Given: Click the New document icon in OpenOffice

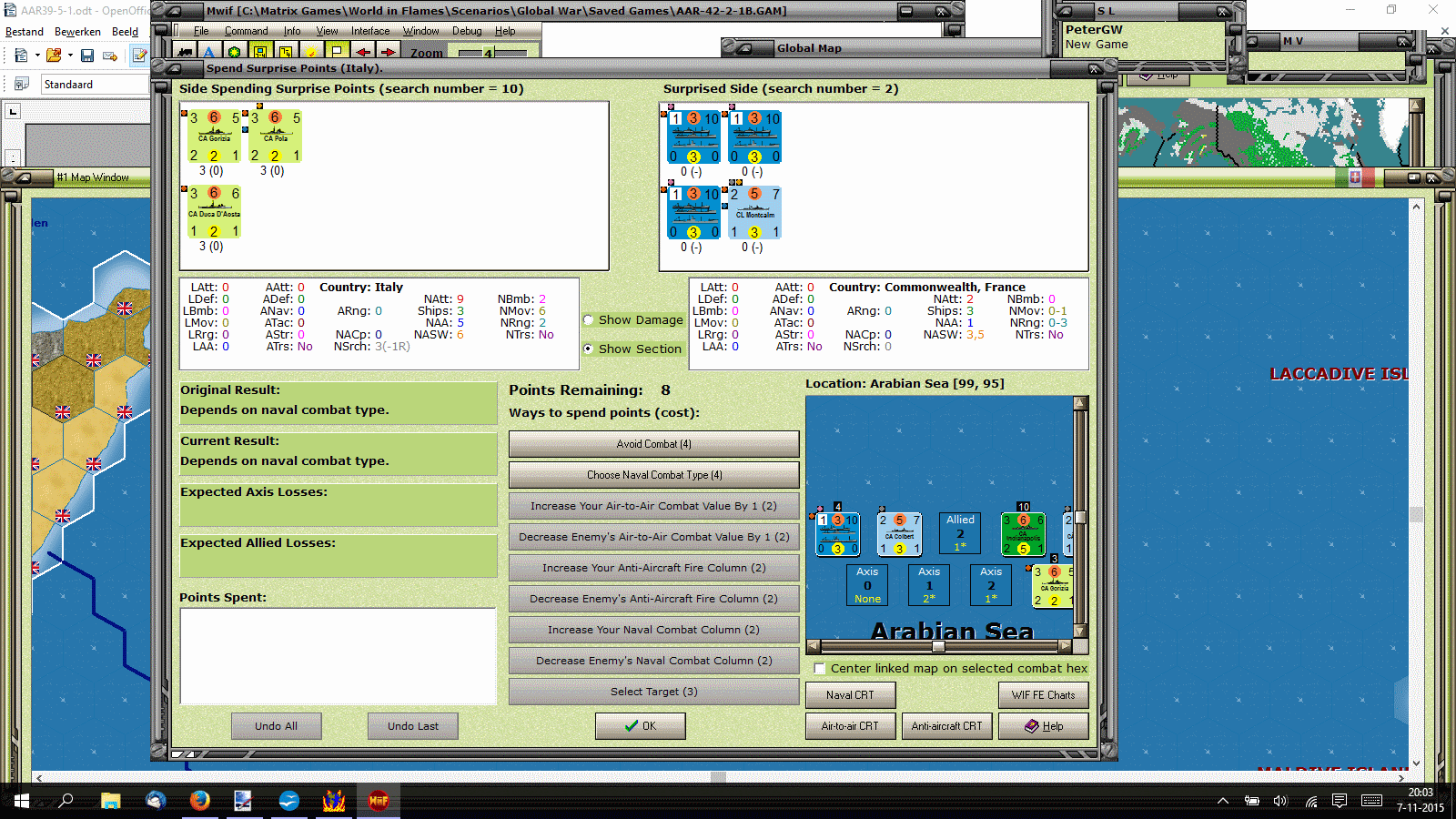Looking at the screenshot, I should click(x=21, y=56).
